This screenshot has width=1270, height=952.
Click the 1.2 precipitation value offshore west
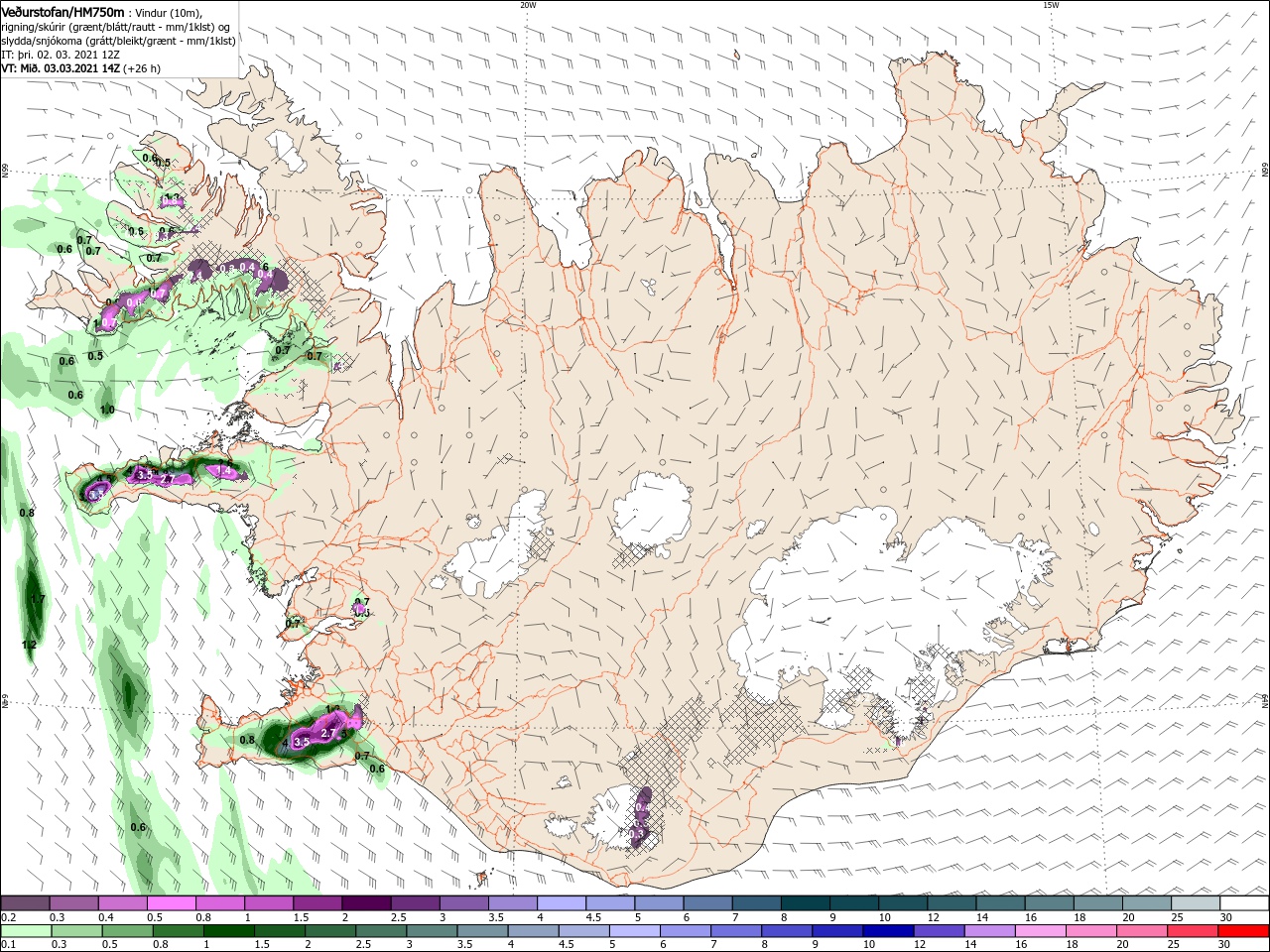pyautogui.click(x=29, y=645)
